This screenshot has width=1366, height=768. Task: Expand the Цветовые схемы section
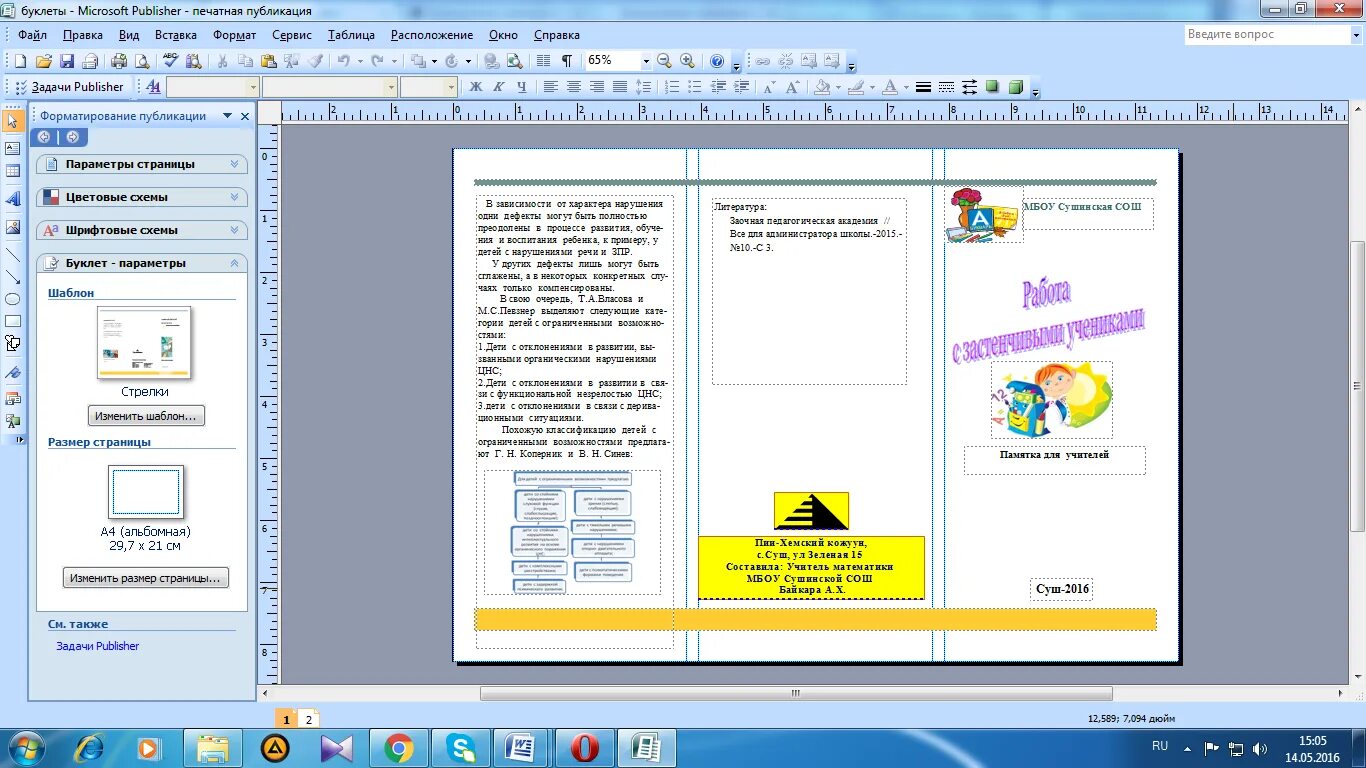point(142,197)
